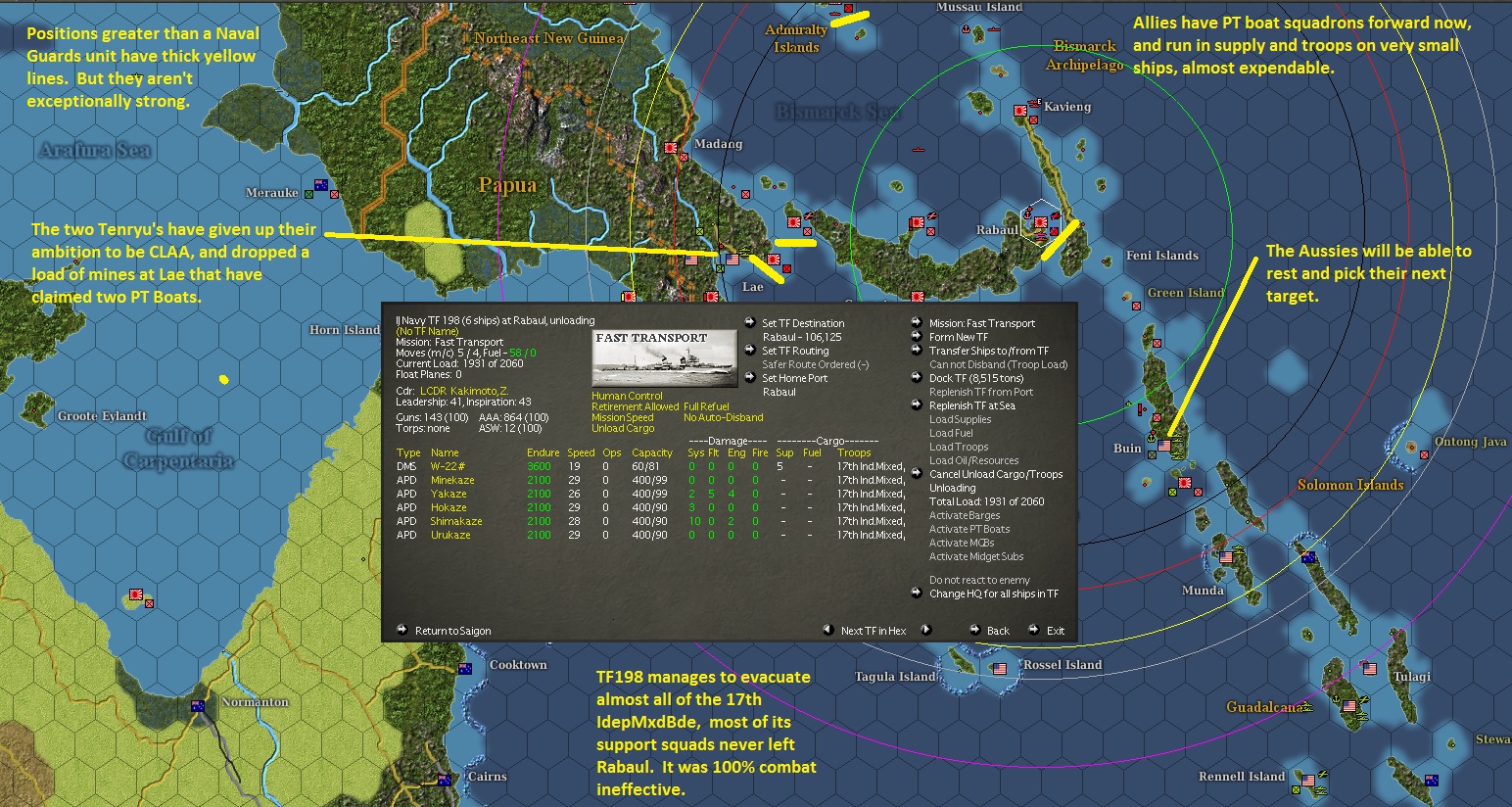The width and height of the screenshot is (1512, 807).
Task: Click the arrow next to Set Home Port
Action: click(749, 377)
